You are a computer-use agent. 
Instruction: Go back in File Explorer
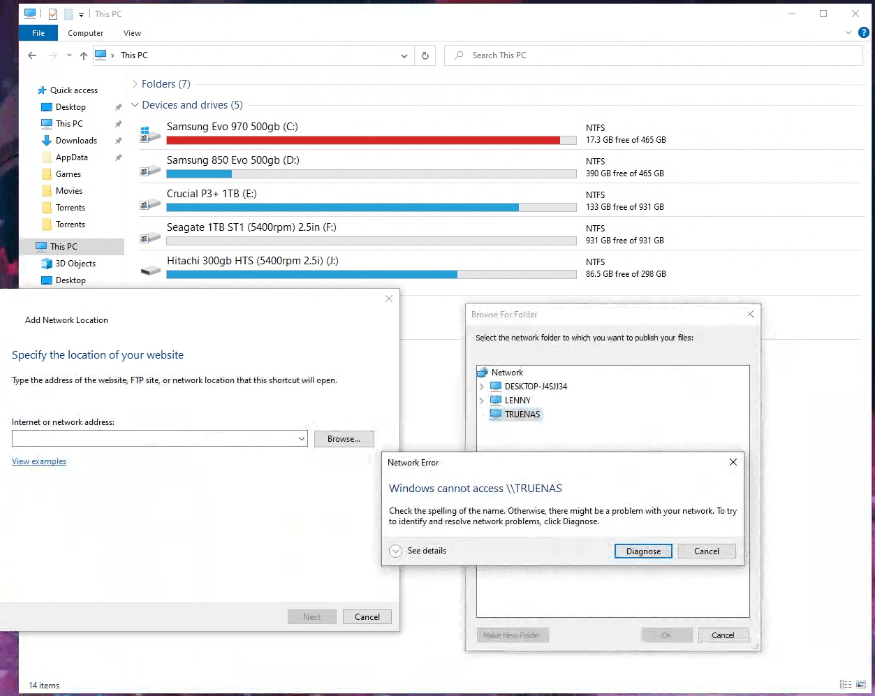(32, 55)
